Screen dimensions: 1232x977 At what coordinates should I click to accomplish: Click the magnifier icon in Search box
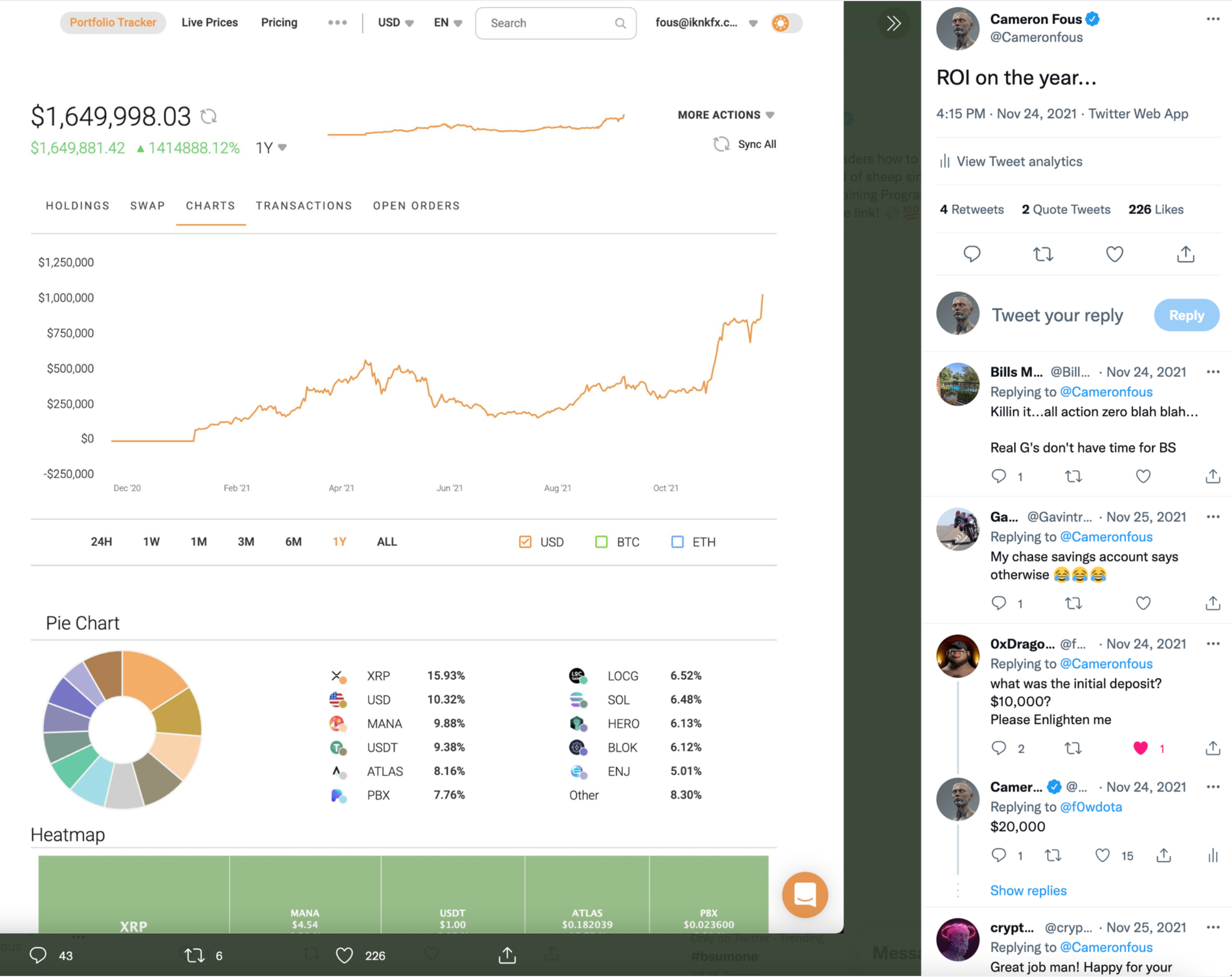620,24
